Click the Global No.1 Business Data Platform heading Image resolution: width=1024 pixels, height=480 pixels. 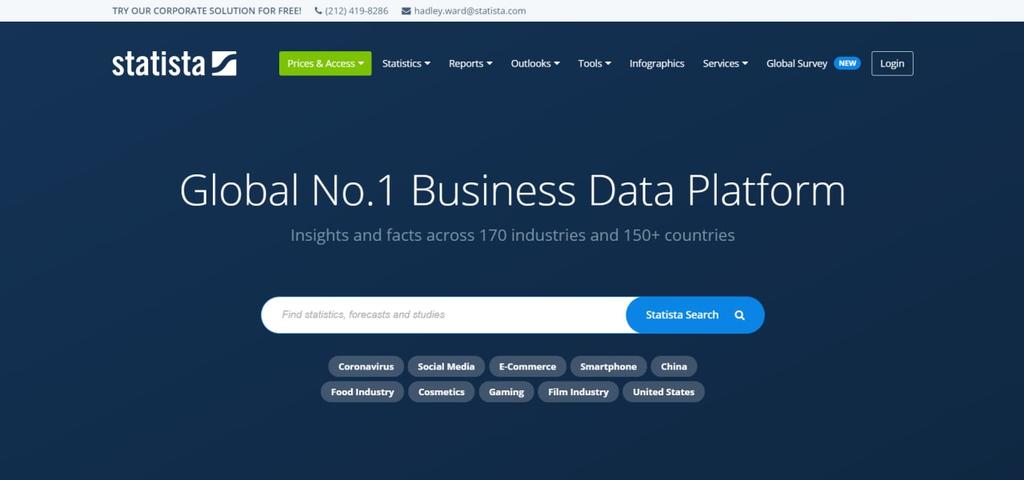513,191
